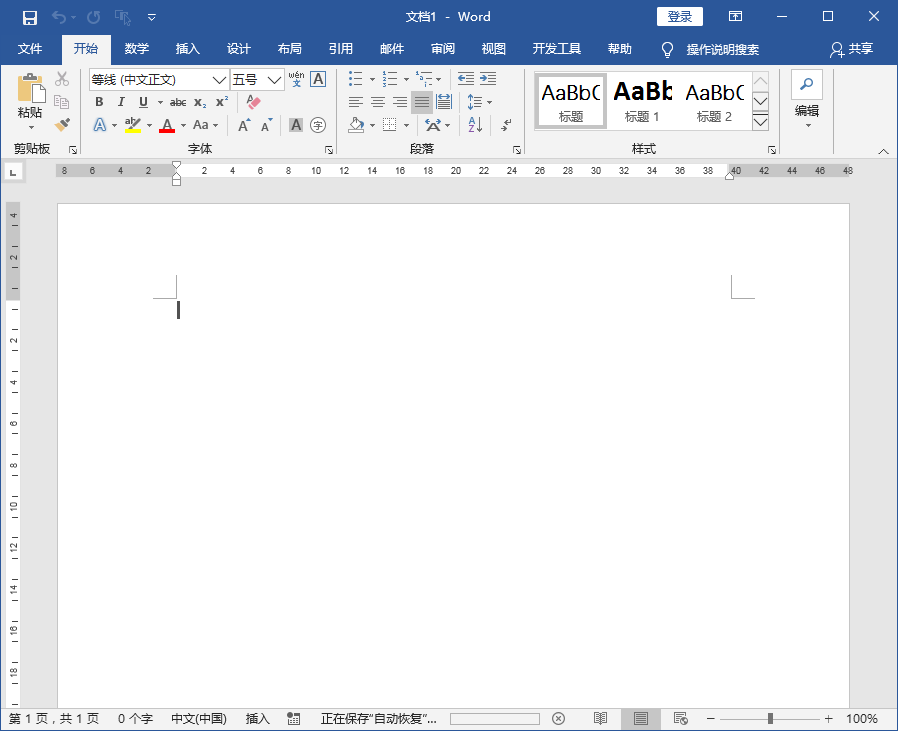Click the decrease indent icon
This screenshot has width=898, height=731.
[x=466, y=78]
